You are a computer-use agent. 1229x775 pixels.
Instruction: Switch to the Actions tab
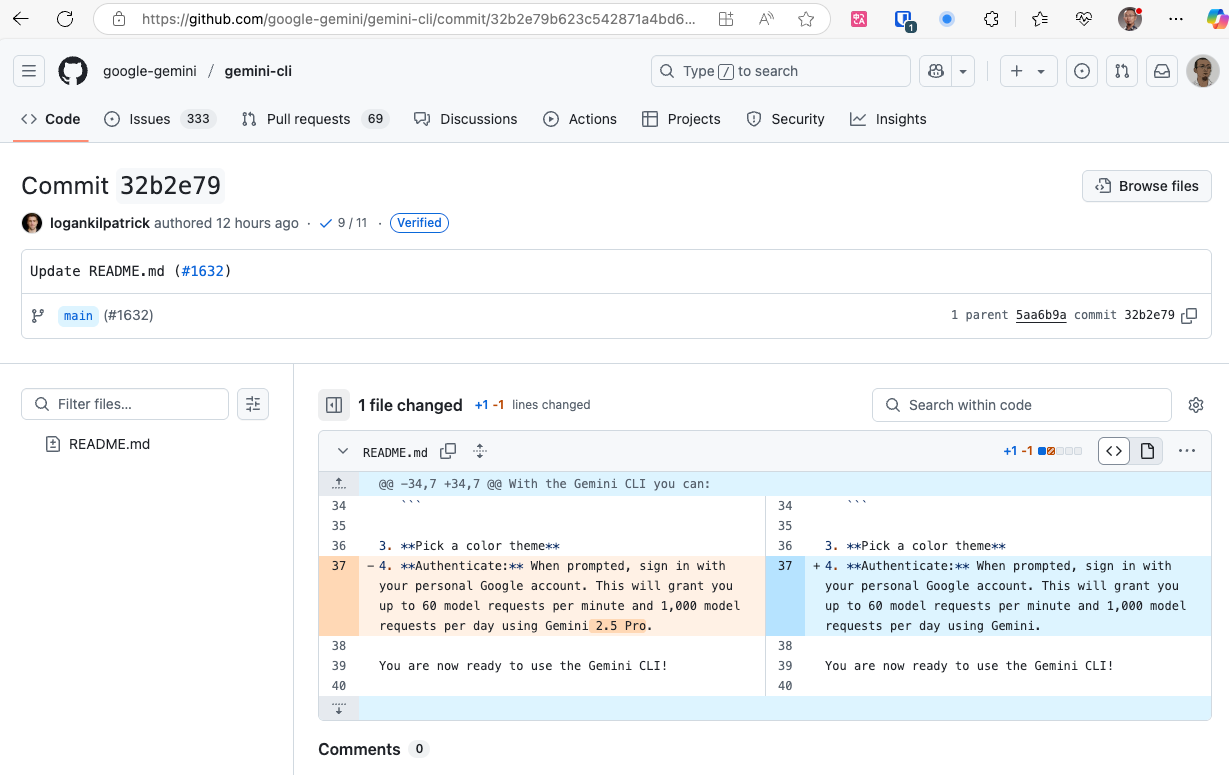click(x=580, y=119)
